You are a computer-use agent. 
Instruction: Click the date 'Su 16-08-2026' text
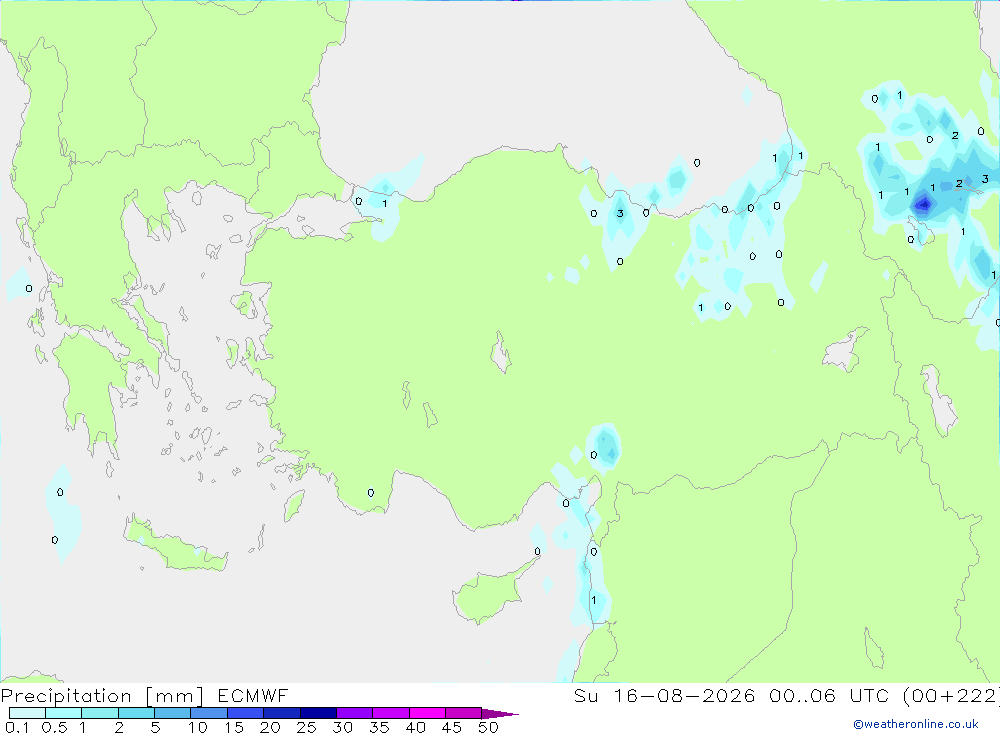coord(665,695)
